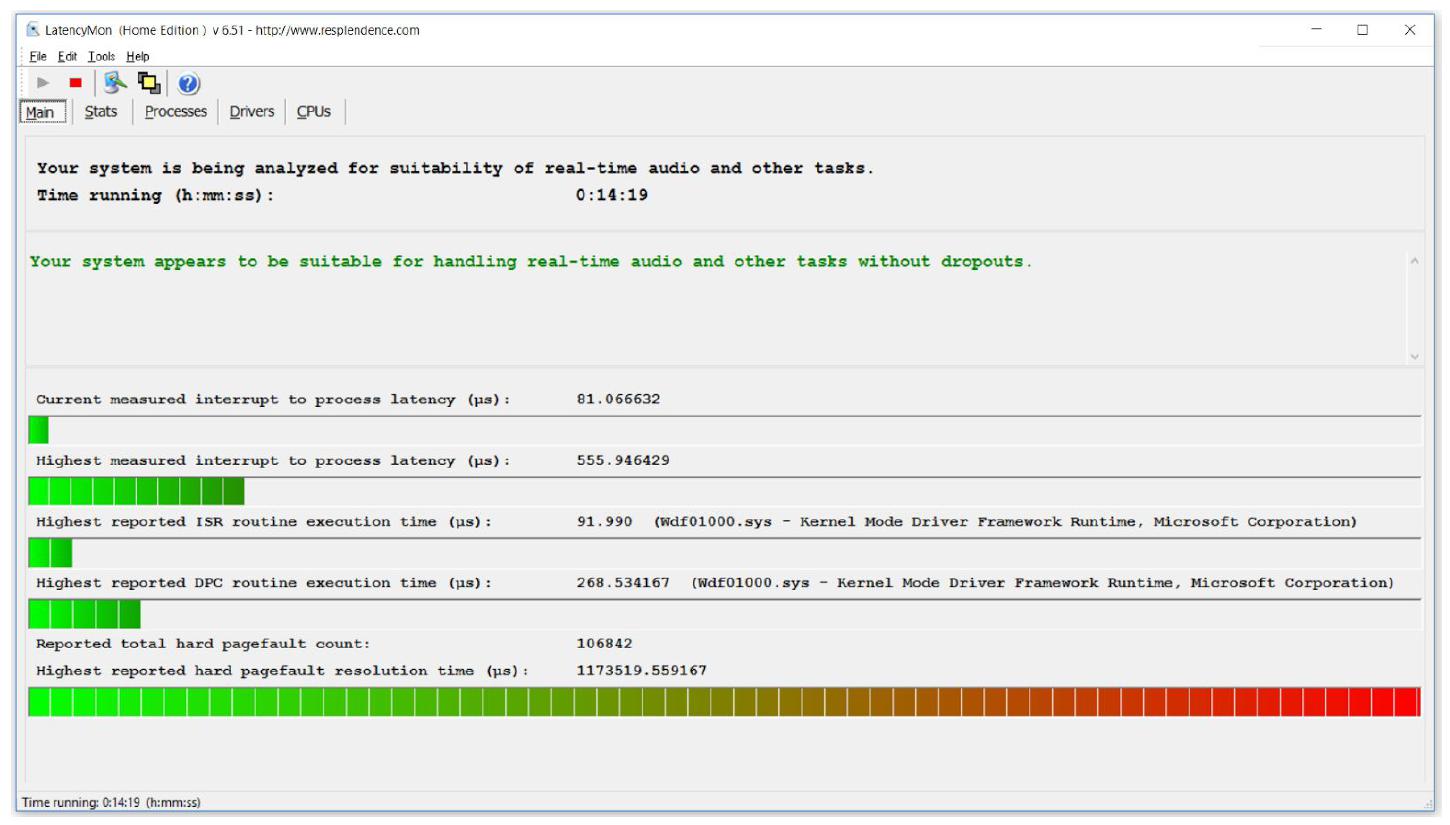The width and height of the screenshot is (1450, 825).
Task: Switch to the Processes tab
Action: tap(176, 112)
